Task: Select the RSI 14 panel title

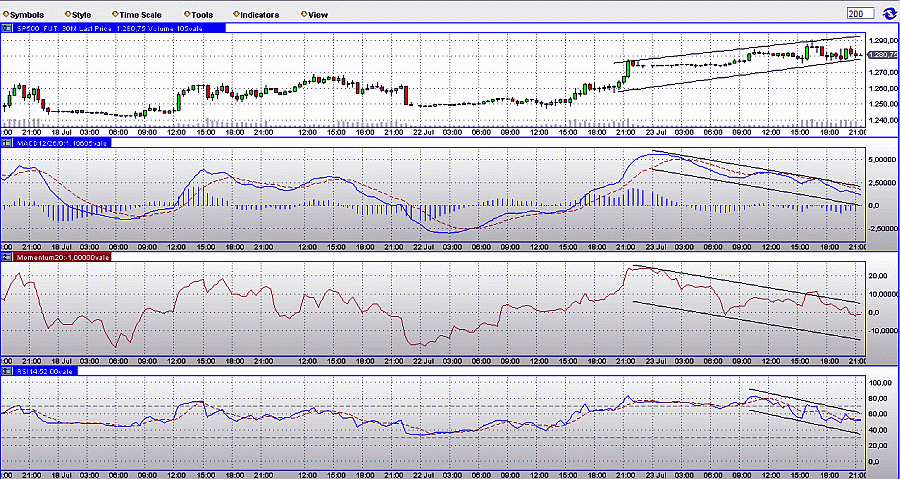Action: [44, 371]
